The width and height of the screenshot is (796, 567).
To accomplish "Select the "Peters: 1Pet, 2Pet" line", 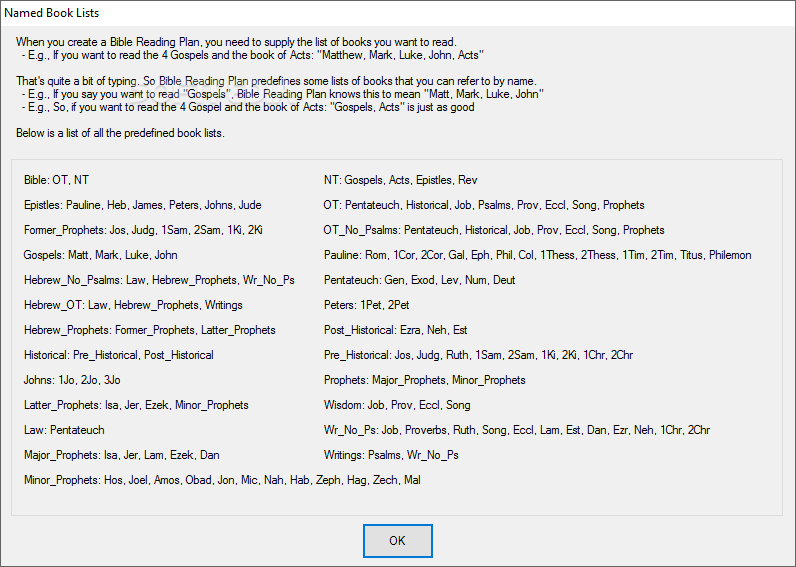I will [367, 305].
